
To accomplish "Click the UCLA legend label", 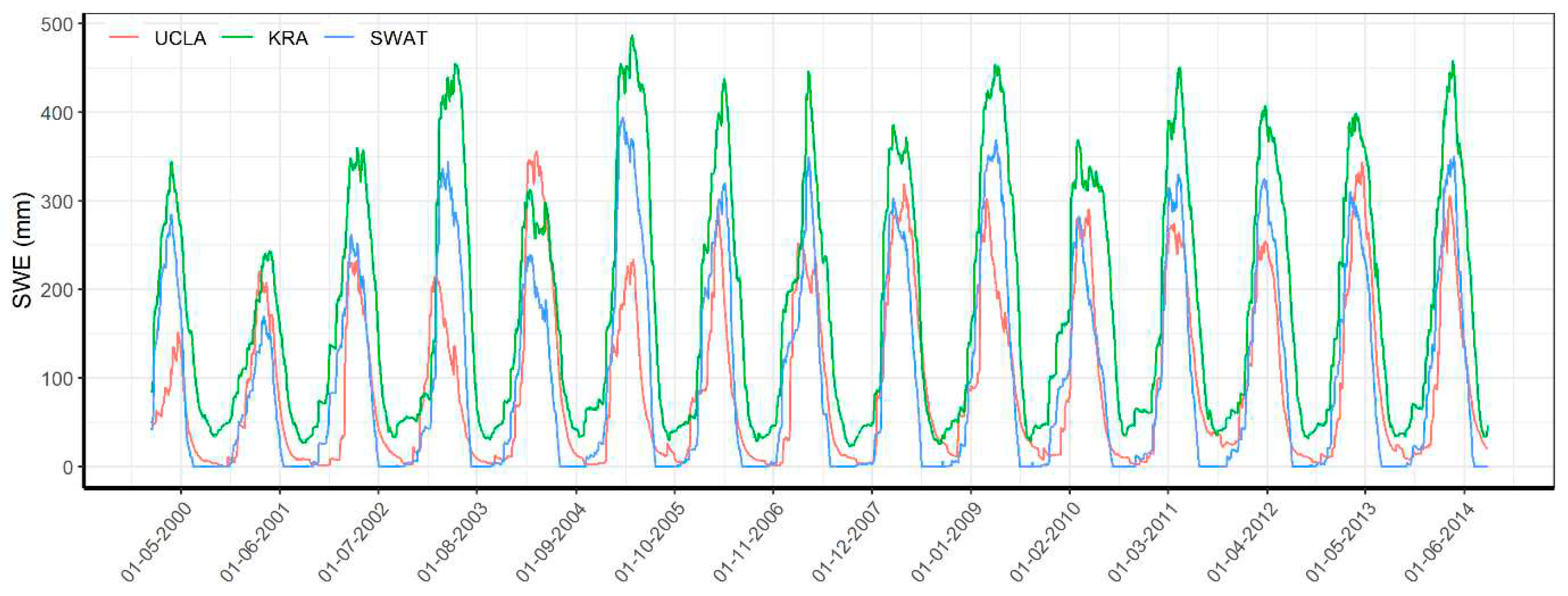I will click(x=180, y=38).
